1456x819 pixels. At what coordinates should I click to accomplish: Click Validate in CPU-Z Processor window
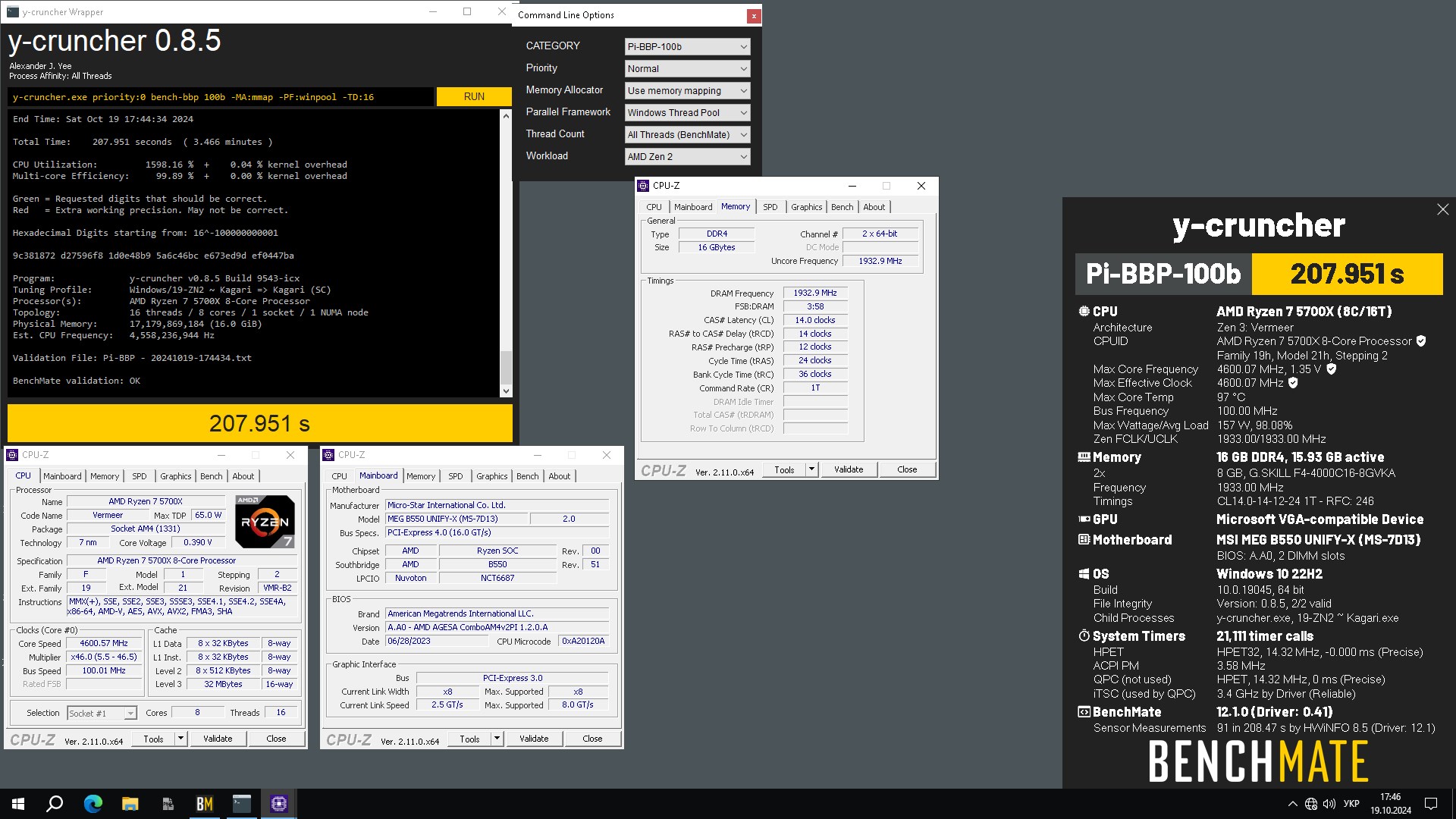[x=218, y=739]
